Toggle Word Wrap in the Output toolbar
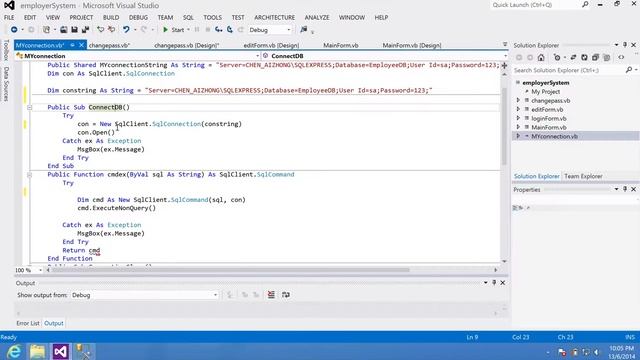The image size is (640, 360). coord(286,295)
